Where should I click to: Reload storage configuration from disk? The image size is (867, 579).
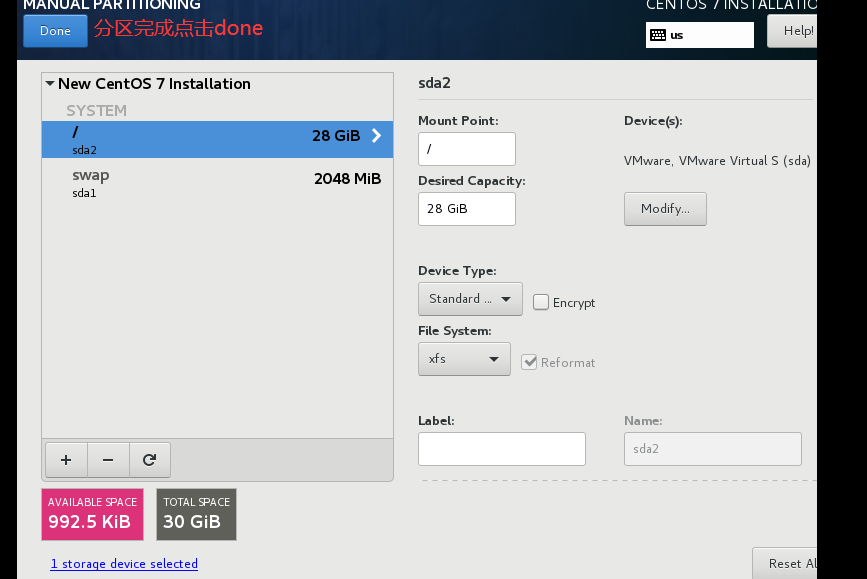pyautogui.click(x=150, y=460)
